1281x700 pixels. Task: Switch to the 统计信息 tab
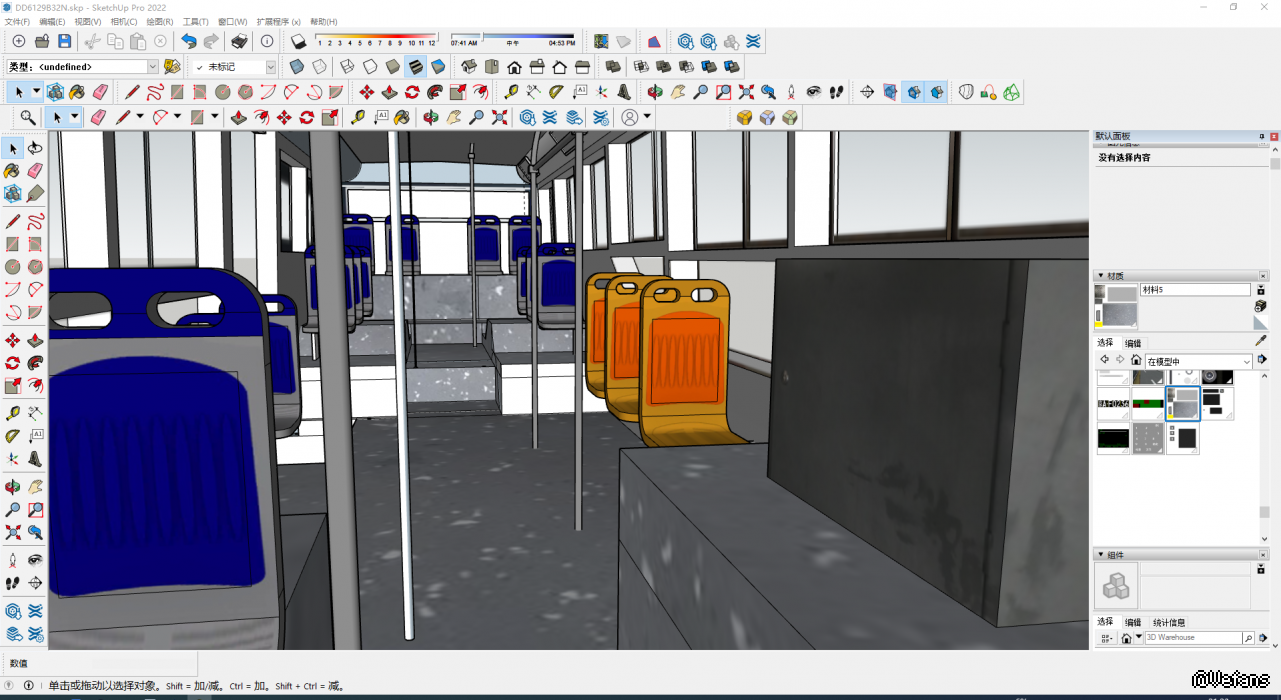tap(1169, 622)
